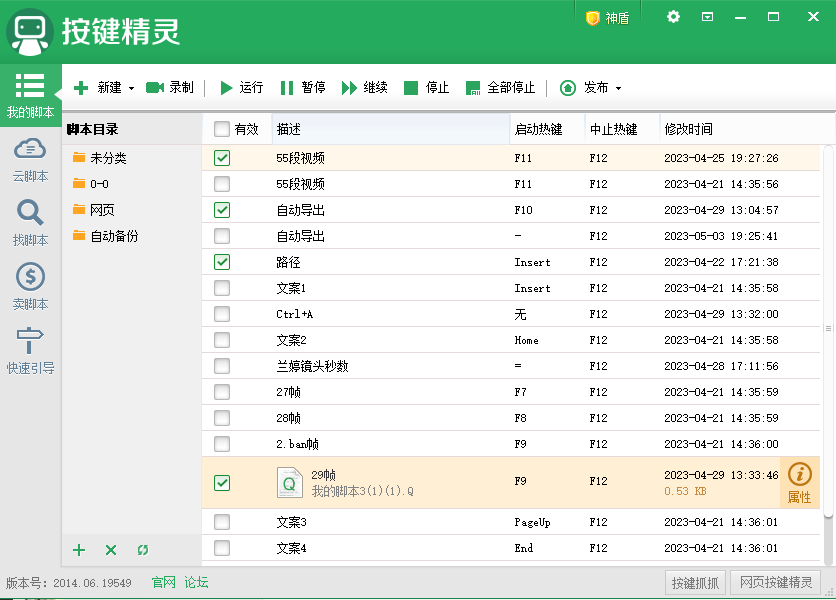Enable the 兰婷镜头秒数 script checkbox

tap(222, 366)
